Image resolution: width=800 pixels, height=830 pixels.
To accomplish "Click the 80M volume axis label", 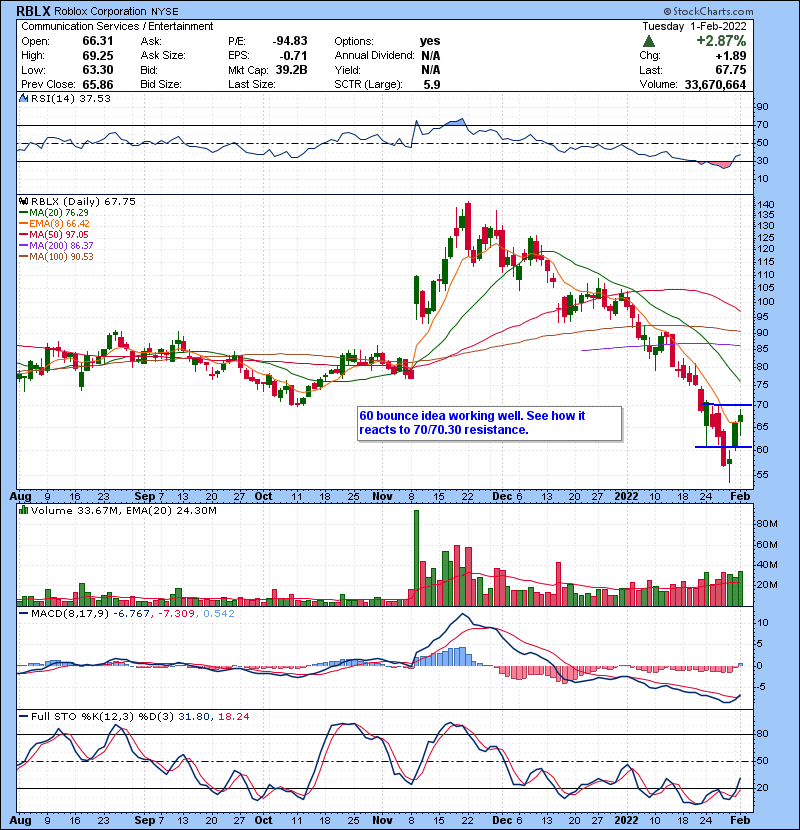I will pyautogui.click(x=767, y=524).
